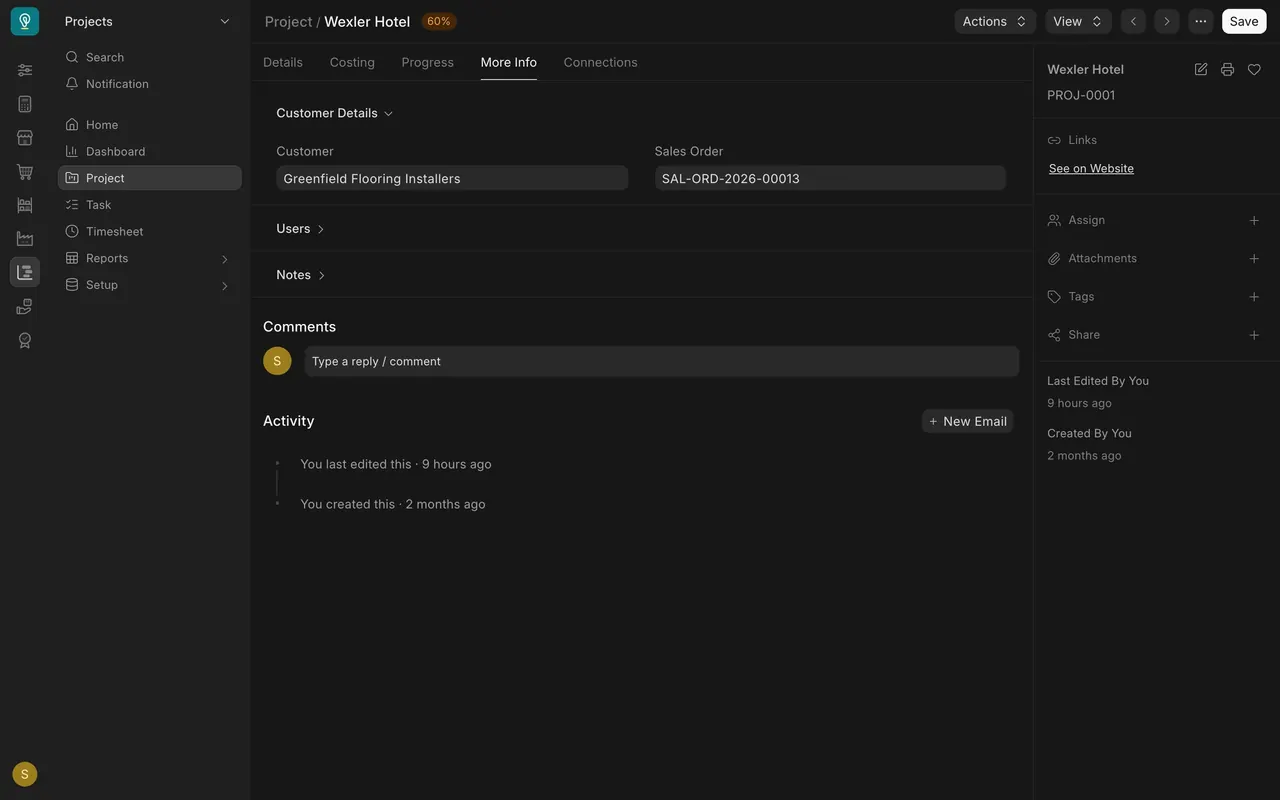1280x800 pixels.
Task: Switch to the Costing tab
Action: tap(352, 62)
